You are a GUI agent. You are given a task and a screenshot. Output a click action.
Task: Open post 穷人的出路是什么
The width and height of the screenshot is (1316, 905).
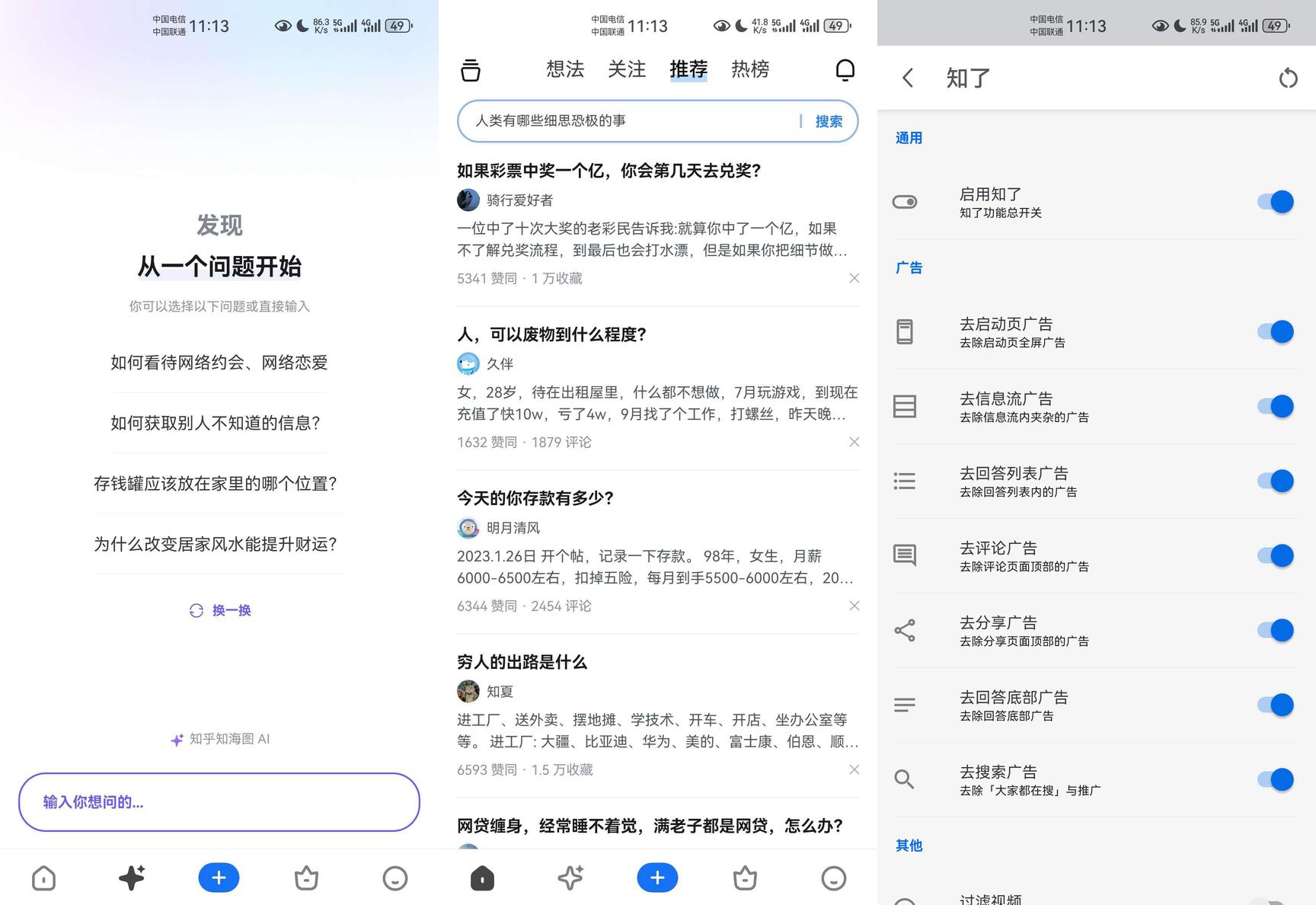point(522,662)
